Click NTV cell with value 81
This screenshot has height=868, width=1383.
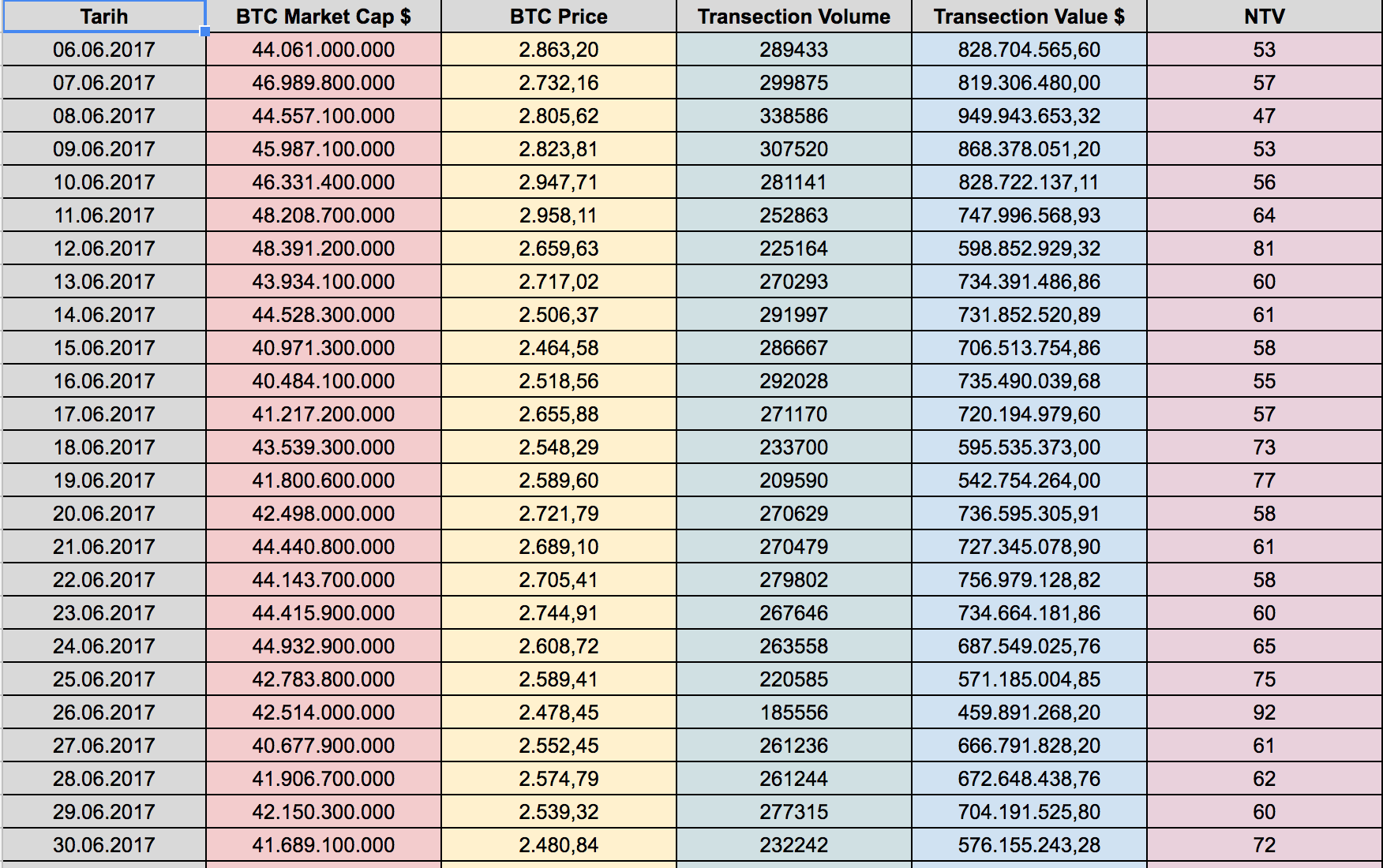point(1264,249)
